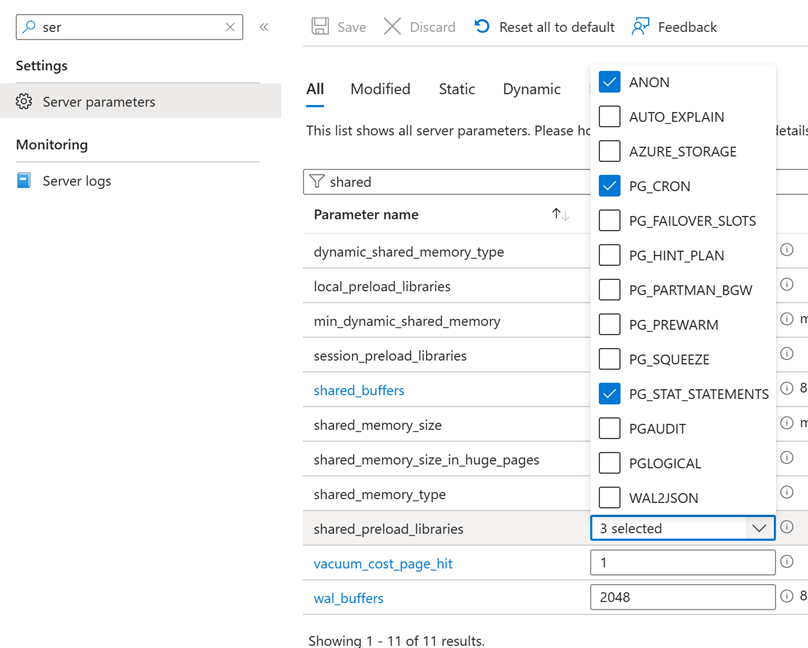Switch to the Modified tab
Viewport: 808px width, 648px height.
pyautogui.click(x=380, y=89)
